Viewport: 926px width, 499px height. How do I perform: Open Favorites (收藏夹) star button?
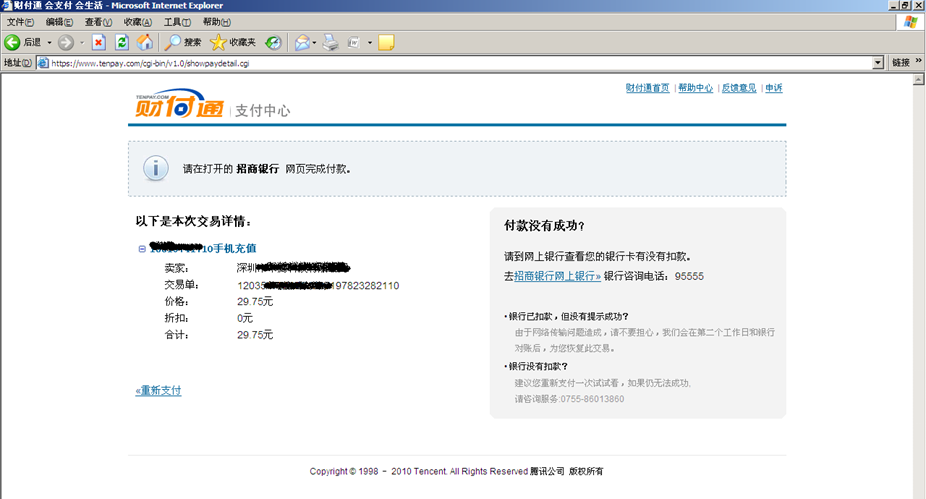pos(232,42)
